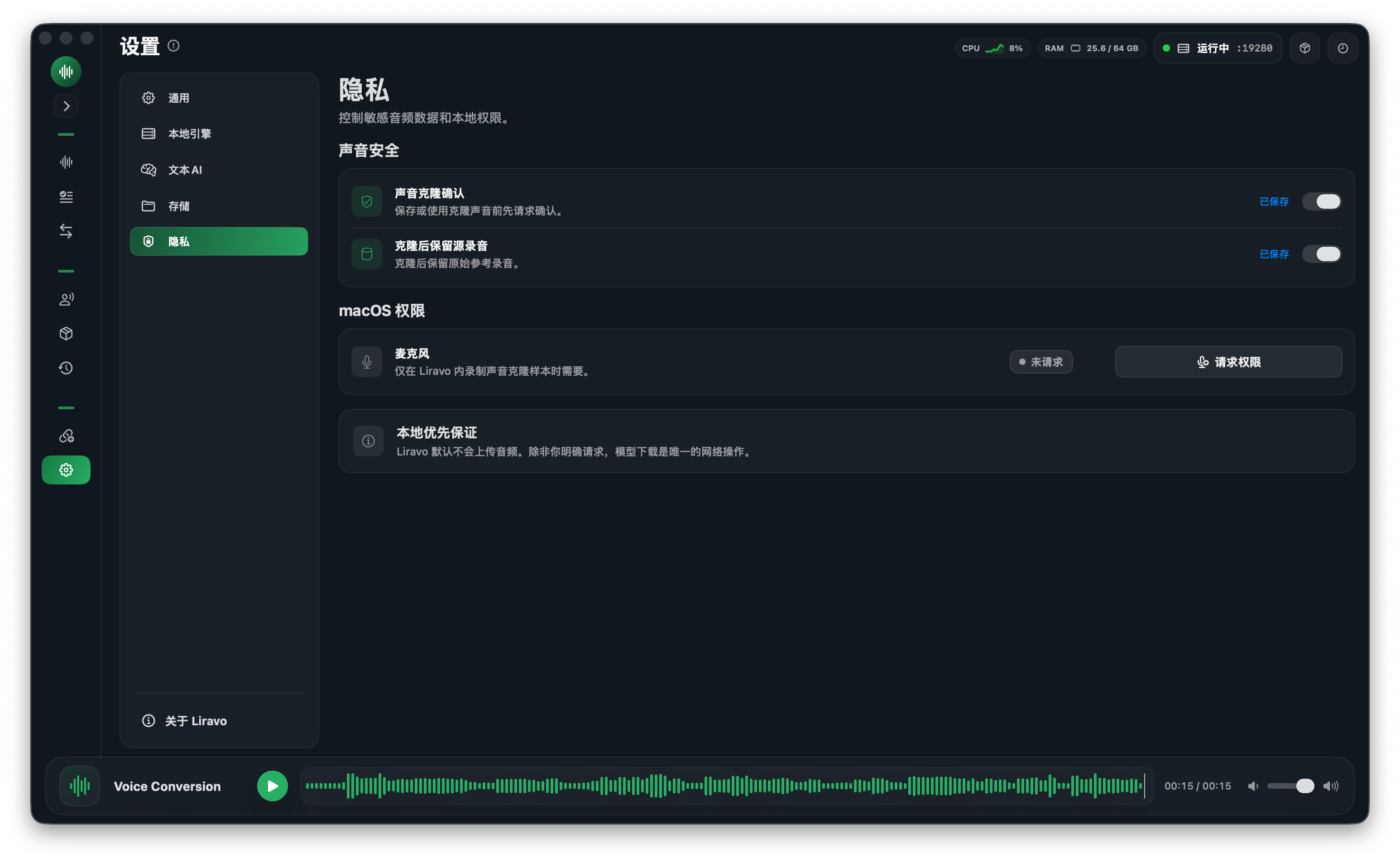The image size is (1400, 862).
Task: Click the low volume speaker icon
Action: coord(1253,785)
